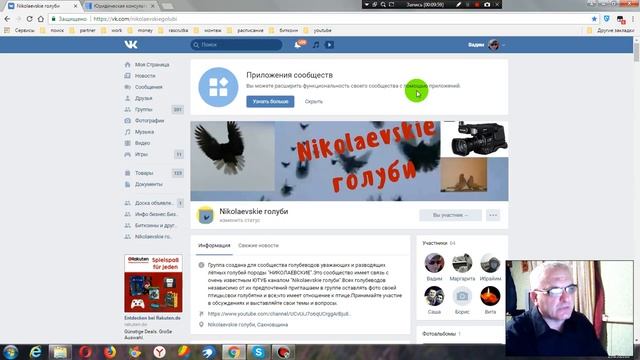Open Моя Страница in the sidebar
The height and width of the screenshot is (360, 640).
point(152,64)
